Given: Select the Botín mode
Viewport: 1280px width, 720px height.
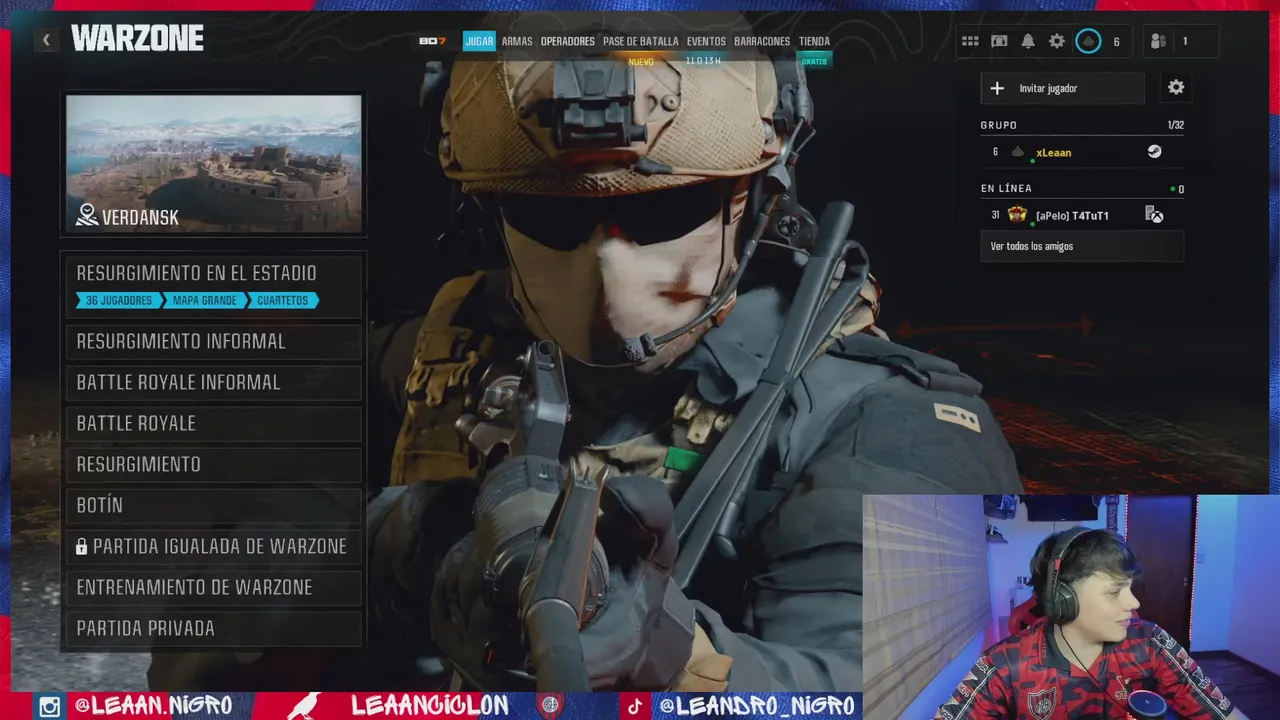Looking at the screenshot, I should point(213,506).
